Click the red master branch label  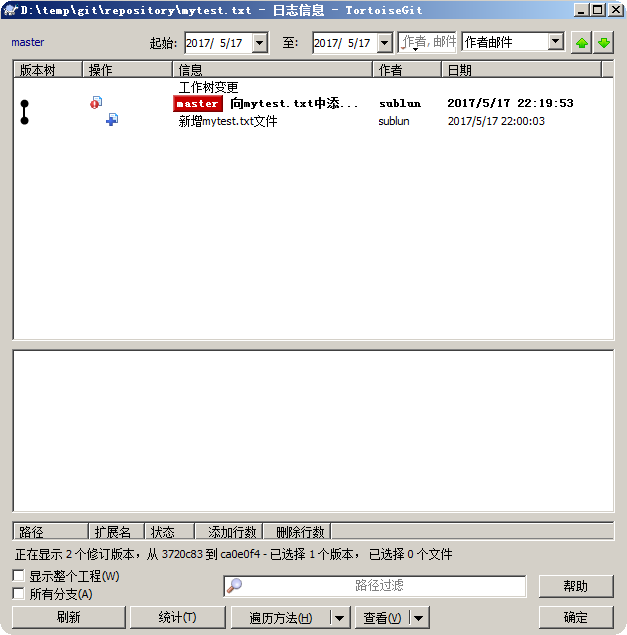click(x=198, y=104)
